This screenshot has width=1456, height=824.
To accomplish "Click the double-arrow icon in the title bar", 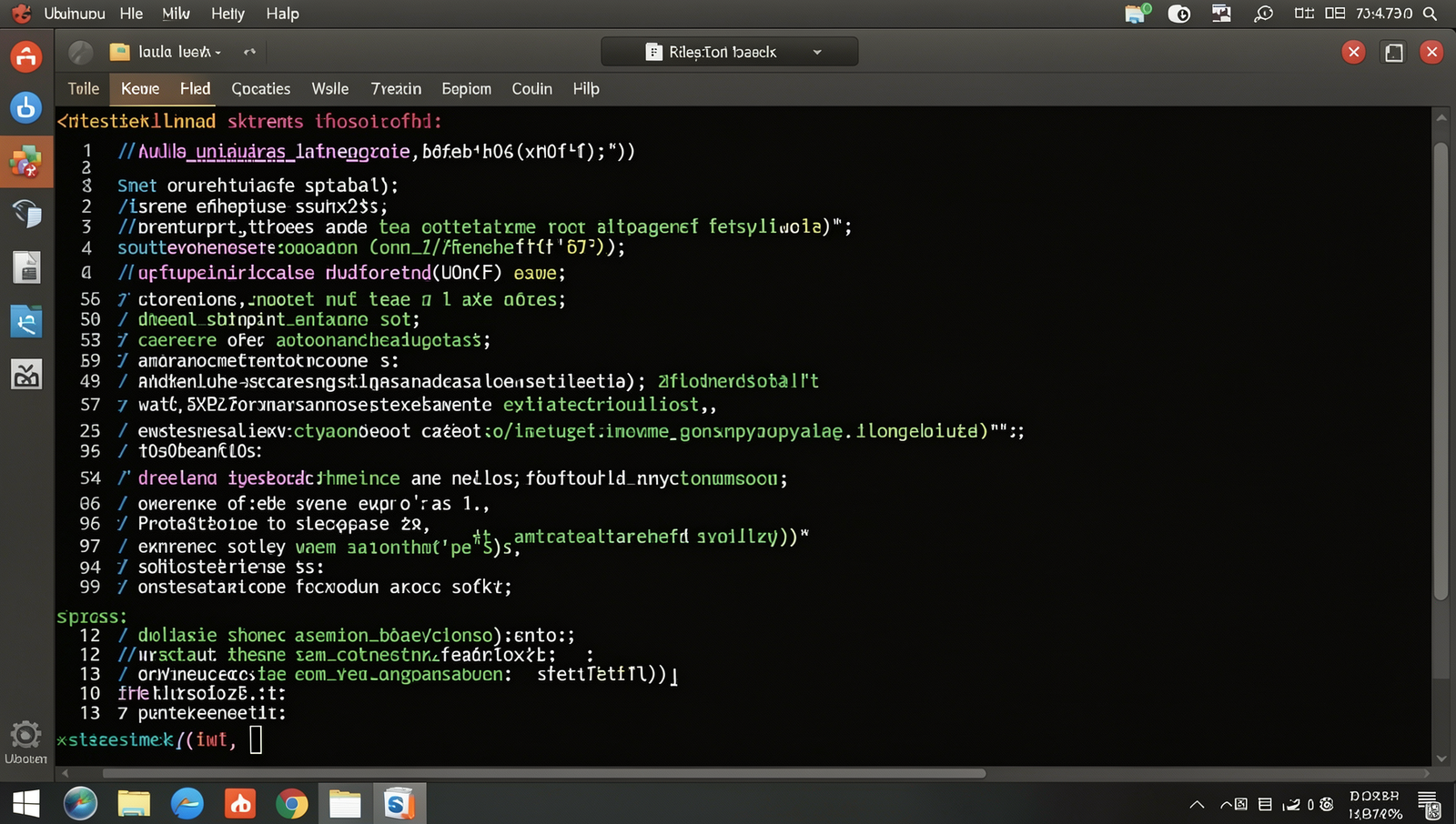I will [x=249, y=52].
